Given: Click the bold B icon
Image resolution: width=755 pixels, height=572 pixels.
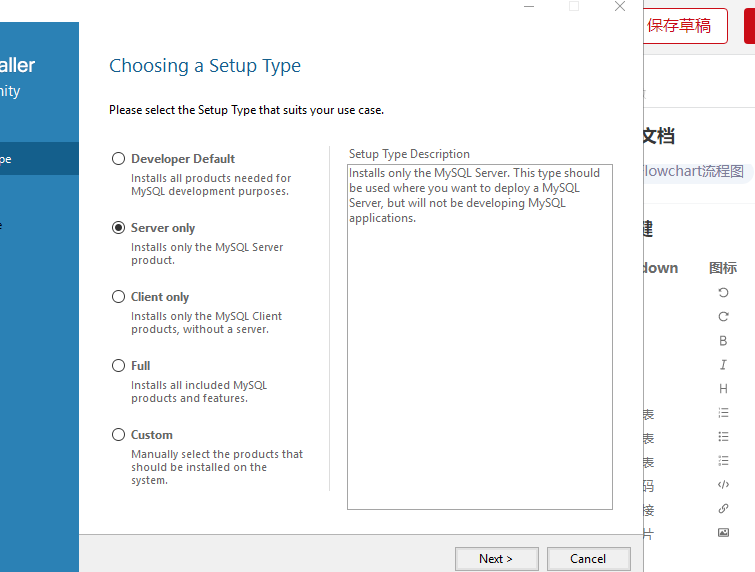Looking at the screenshot, I should (723, 341).
